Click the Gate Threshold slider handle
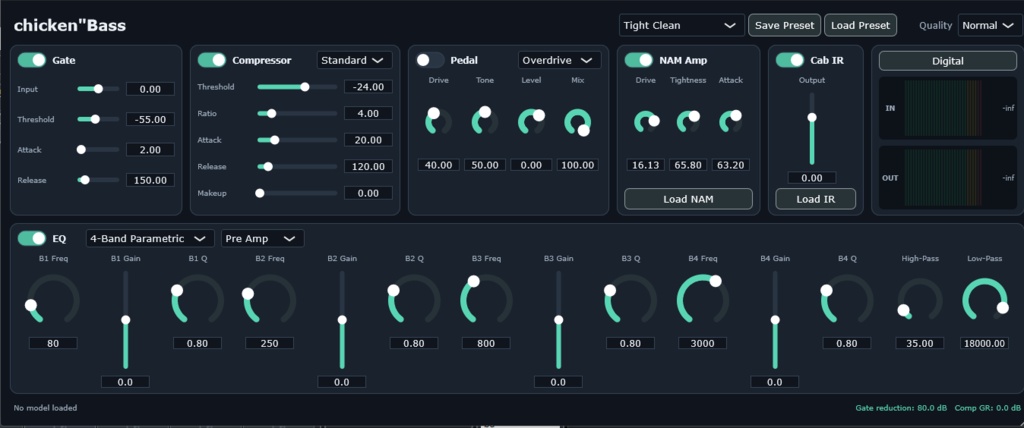The width and height of the screenshot is (1024, 428). coord(95,120)
